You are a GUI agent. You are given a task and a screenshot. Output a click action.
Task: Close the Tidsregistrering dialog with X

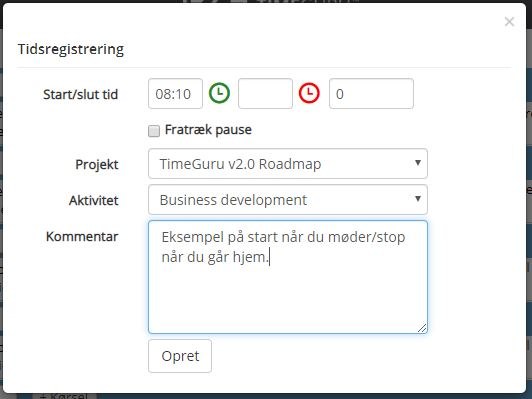click(509, 22)
